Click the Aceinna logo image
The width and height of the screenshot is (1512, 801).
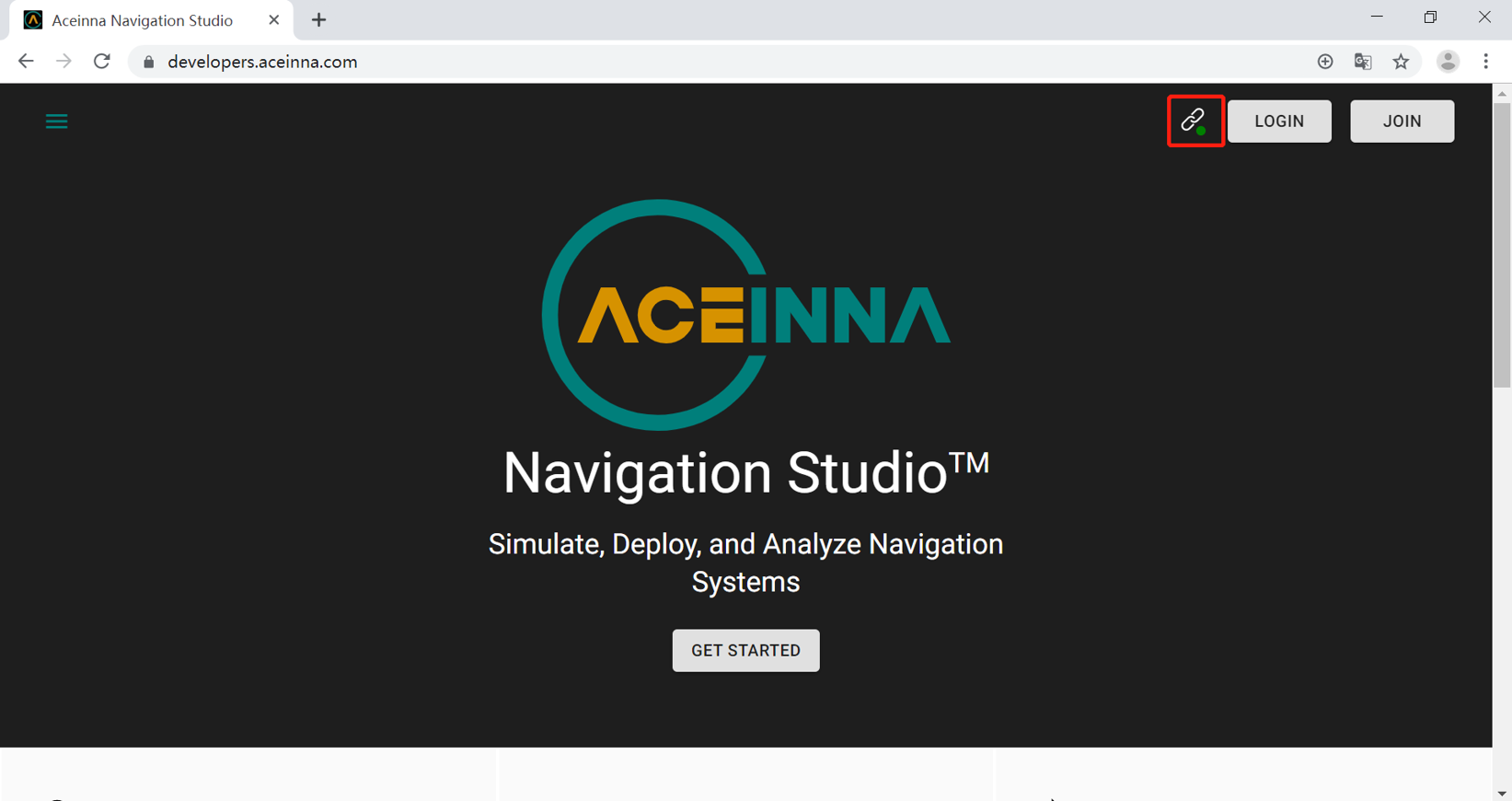(x=746, y=315)
